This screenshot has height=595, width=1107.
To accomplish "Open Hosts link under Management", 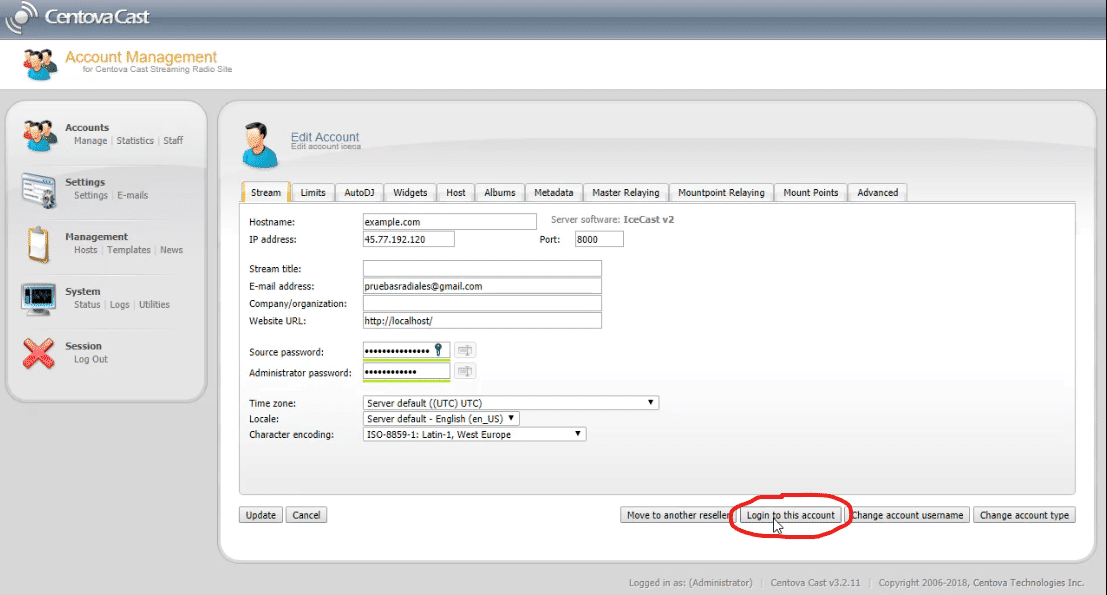I will pos(85,250).
